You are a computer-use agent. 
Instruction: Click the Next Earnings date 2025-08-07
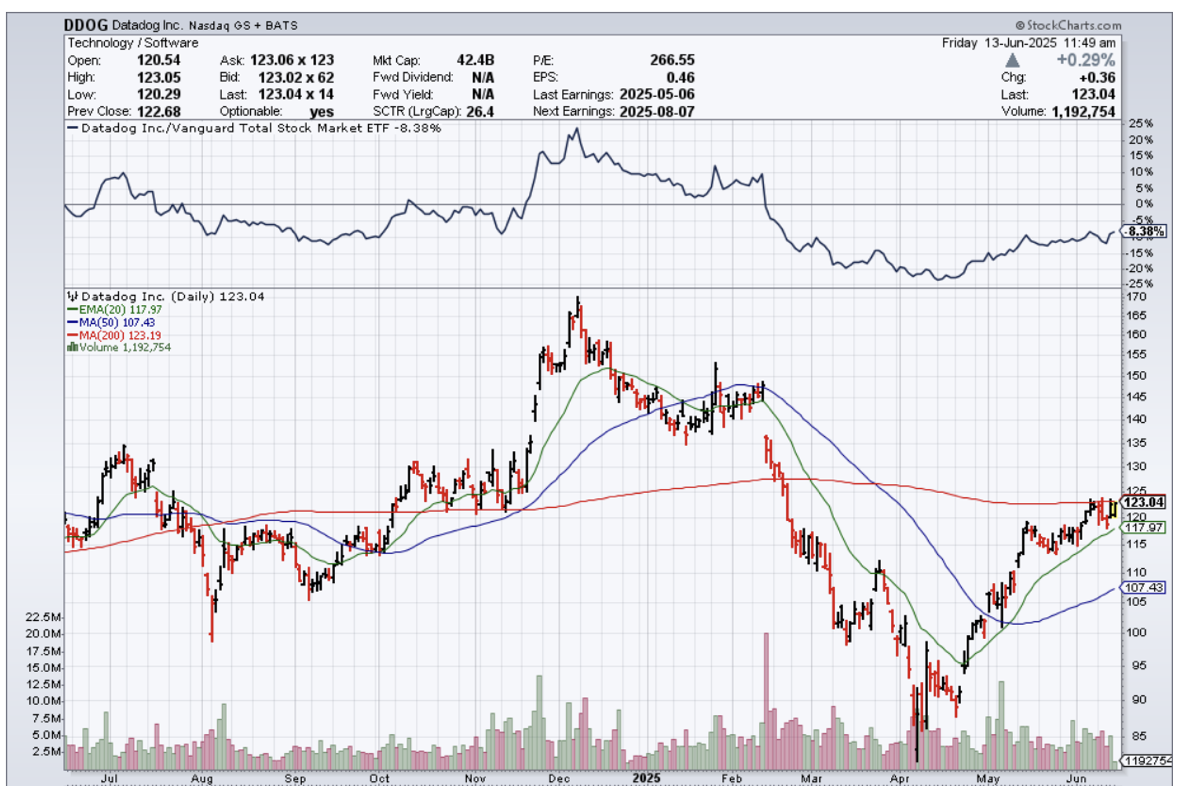[655, 111]
